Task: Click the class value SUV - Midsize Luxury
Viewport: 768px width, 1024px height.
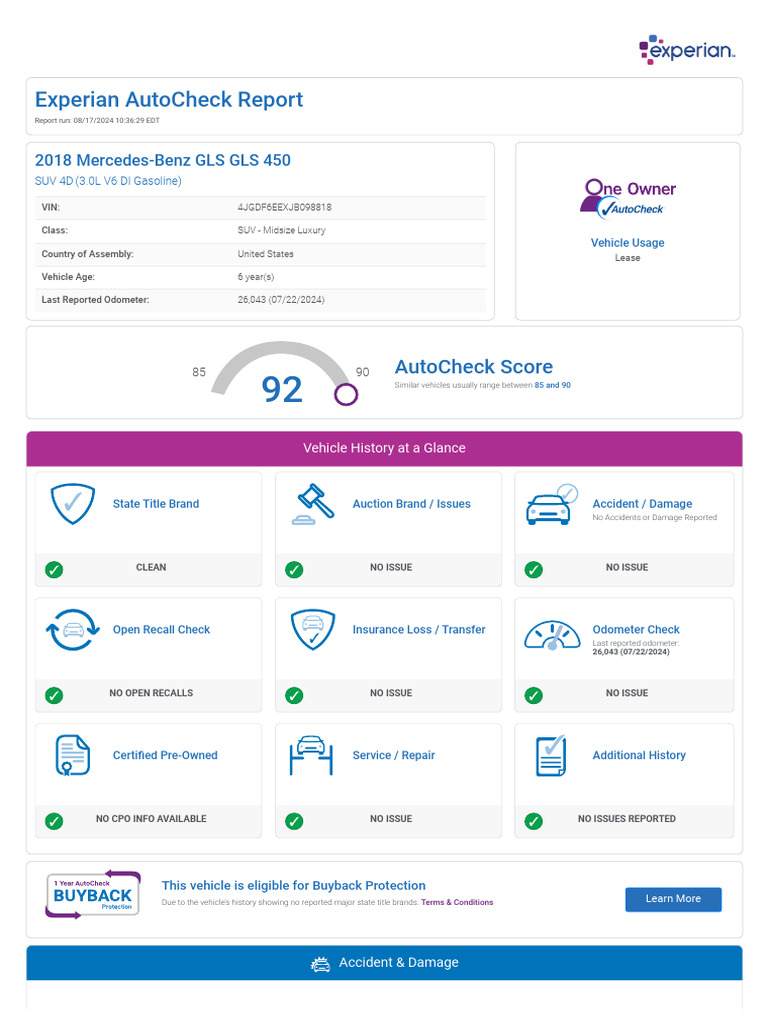Action: pyautogui.click(x=281, y=230)
